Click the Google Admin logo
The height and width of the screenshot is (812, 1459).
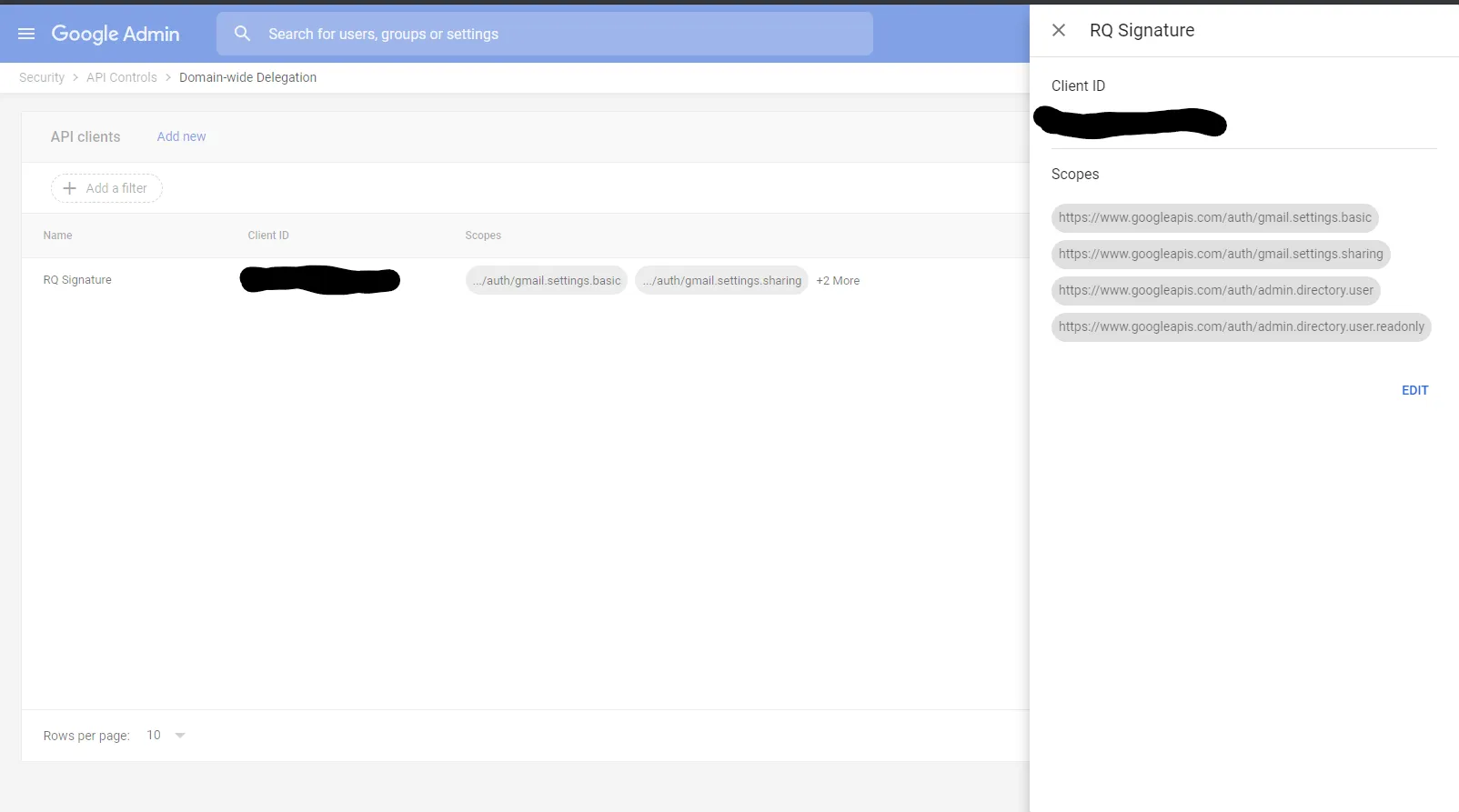point(116,34)
